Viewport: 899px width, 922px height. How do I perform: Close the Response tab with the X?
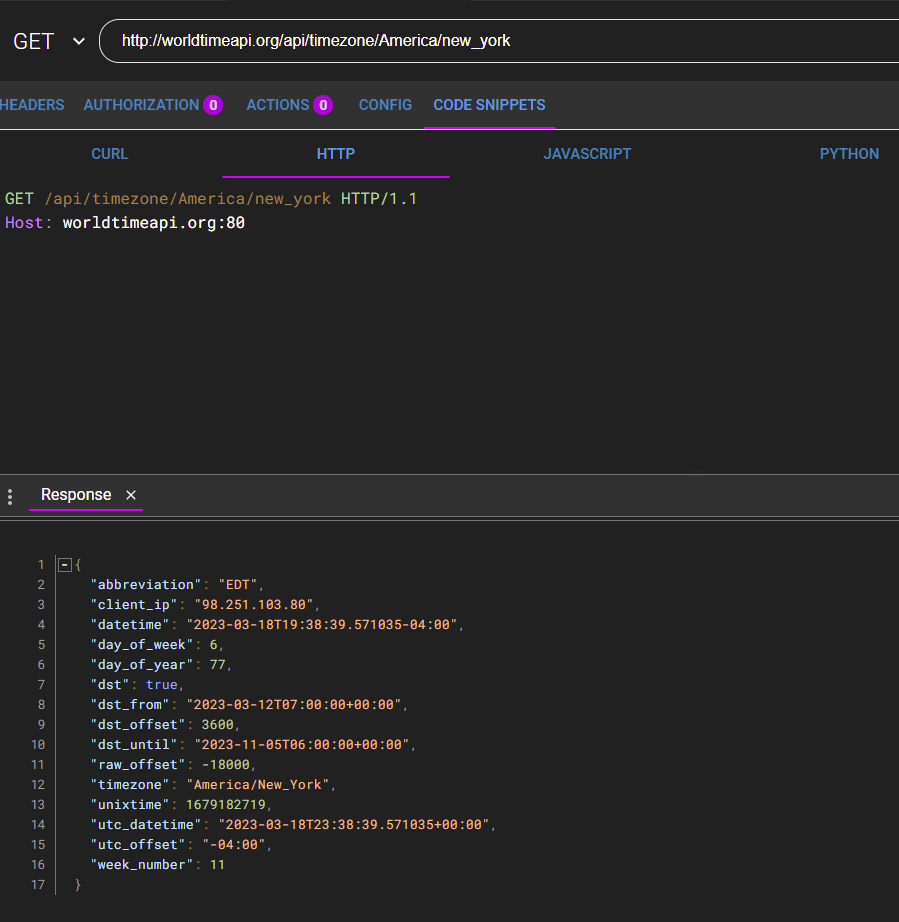[131, 495]
